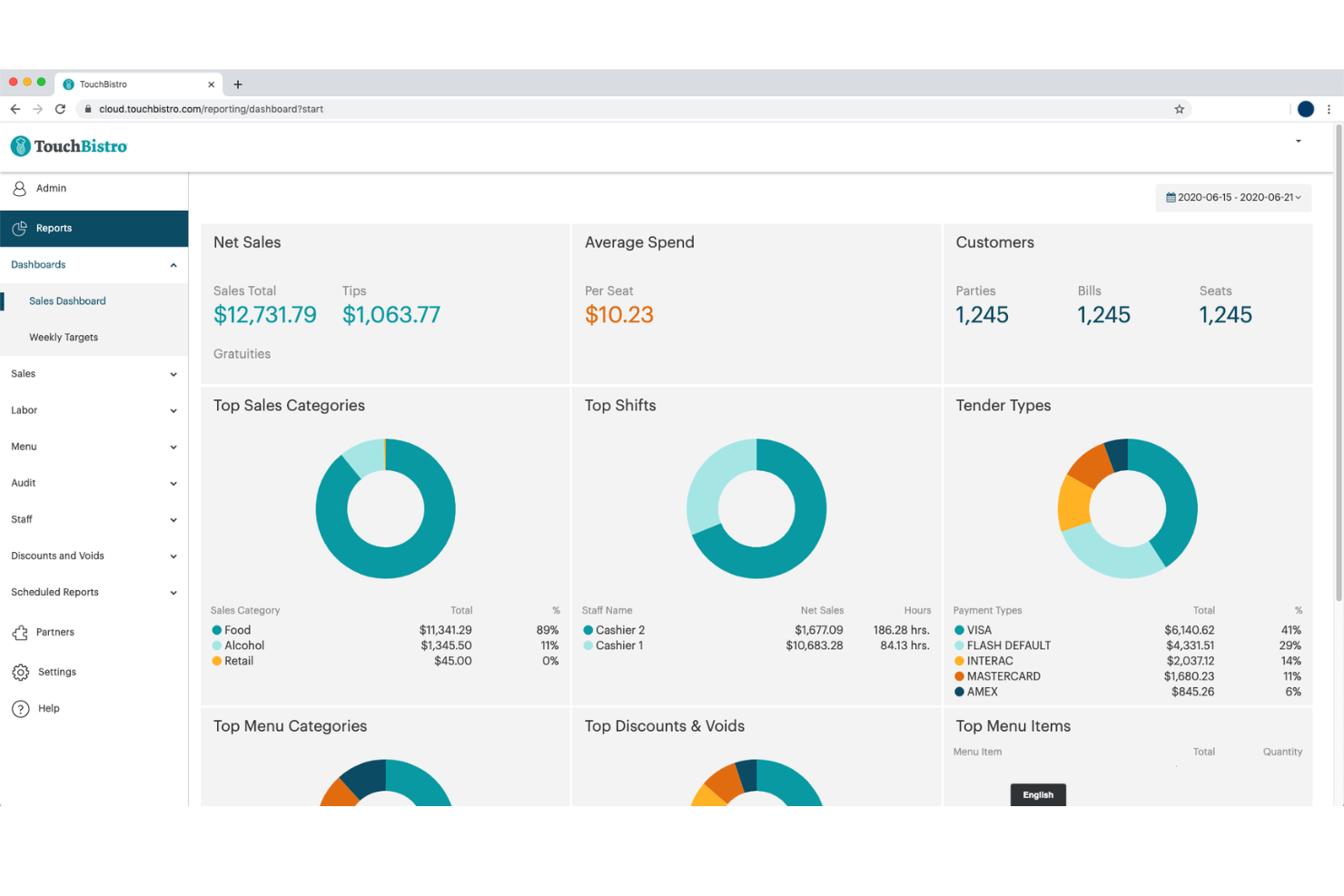Open Settings via the gear icon

21,672
